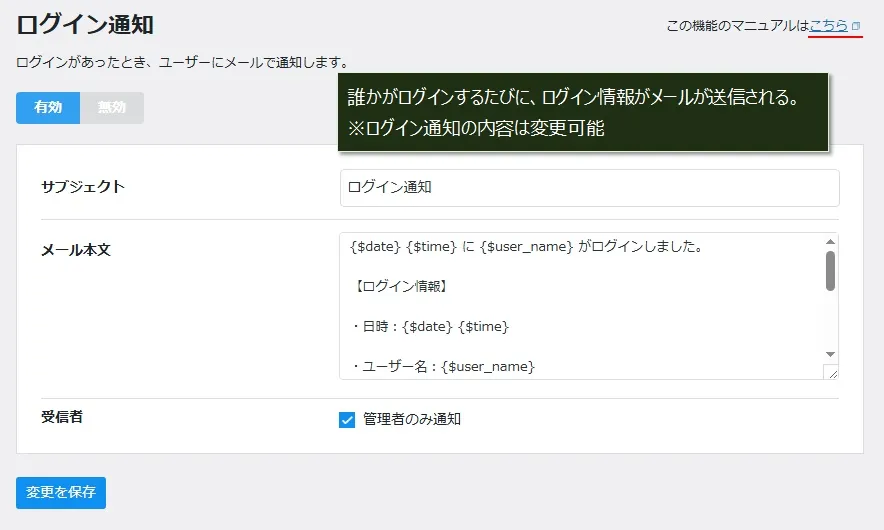The width and height of the screenshot is (884, 530).
Task: Click the scroll-up arrow in mail body
Action: tap(830, 242)
